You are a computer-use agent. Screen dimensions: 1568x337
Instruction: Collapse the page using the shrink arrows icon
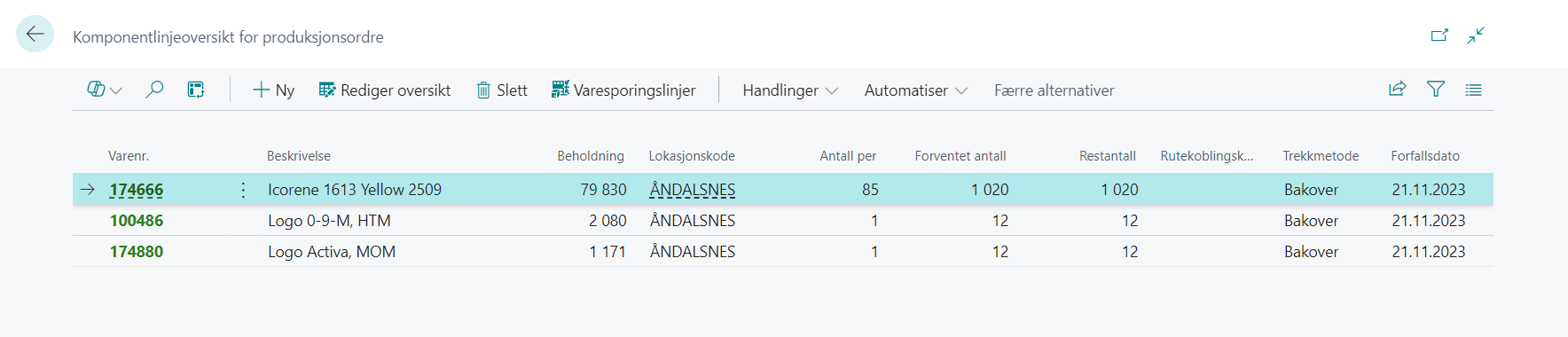click(x=1476, y=35)
